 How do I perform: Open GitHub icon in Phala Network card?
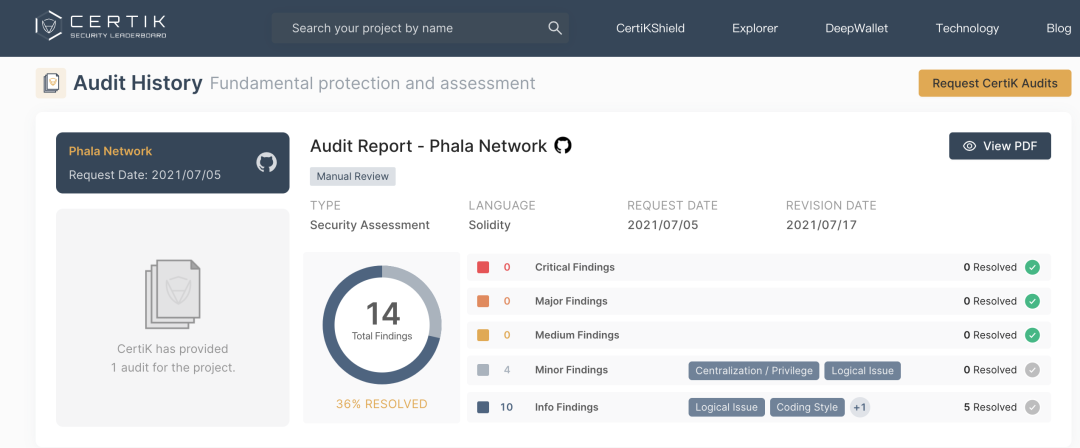(x=266, y=162)
